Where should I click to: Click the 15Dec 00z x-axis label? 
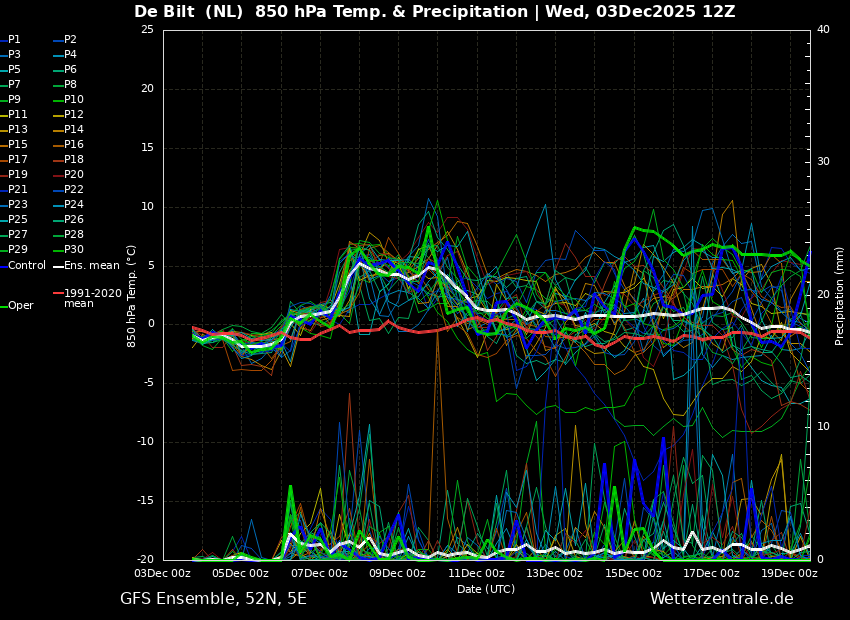point(633,574)
